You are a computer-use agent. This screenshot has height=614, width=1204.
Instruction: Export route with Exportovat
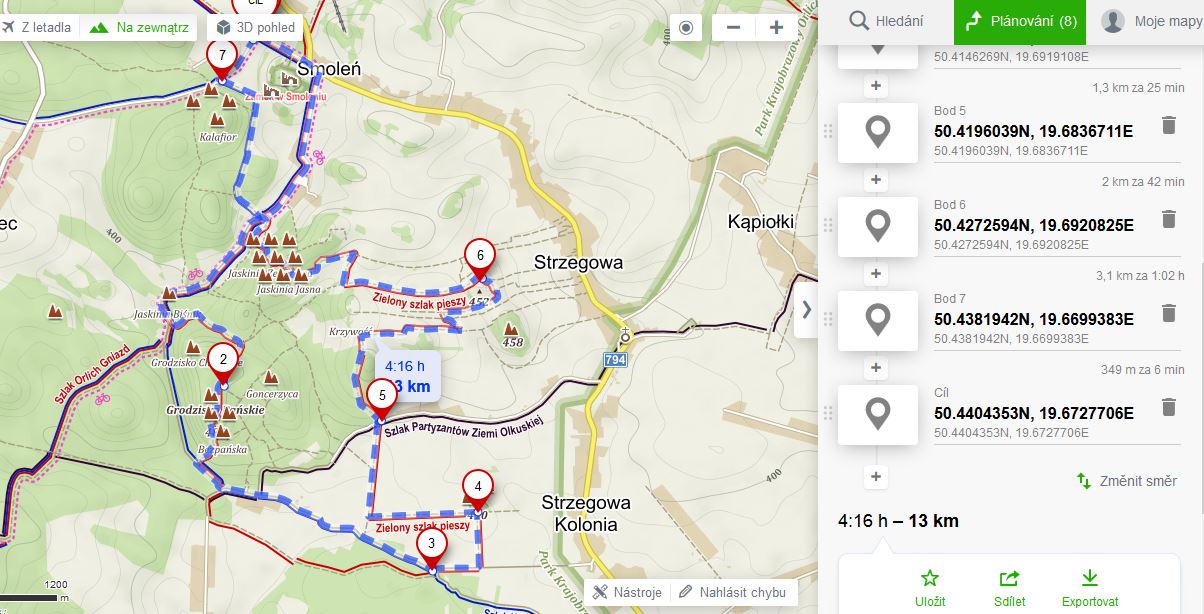pyautogui.click(x=1090, y=588)
